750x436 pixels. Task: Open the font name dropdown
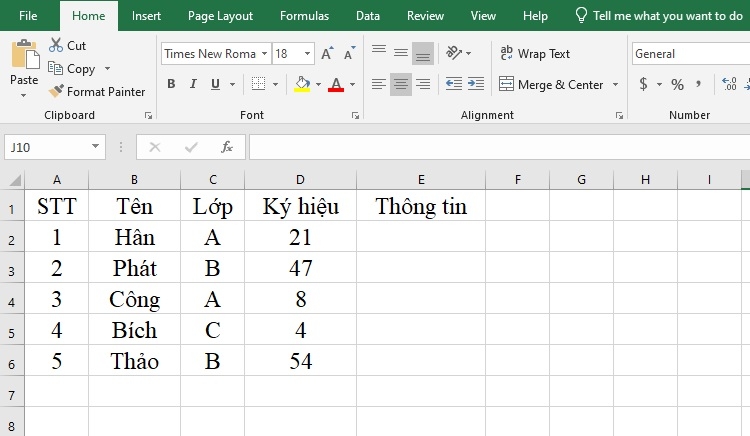click(264, 54)
